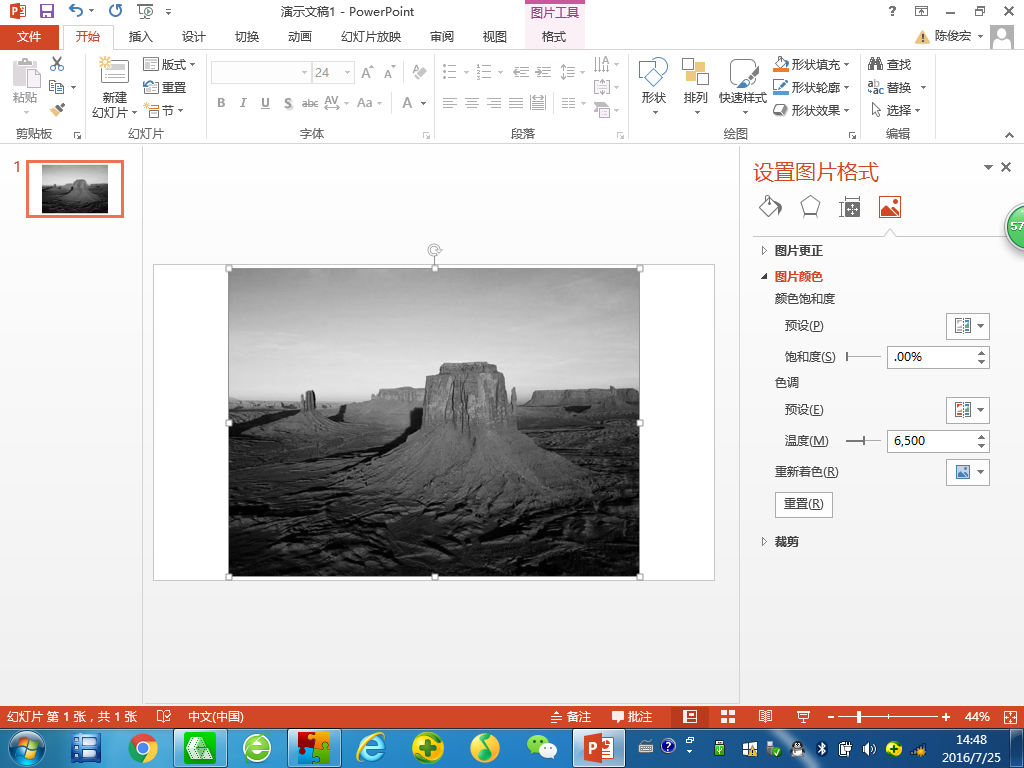The height and width of the screenshot is (768, 1024).
Task: Click the Shapes (形状) gallery icon
Action: click(x=653, y=73)
